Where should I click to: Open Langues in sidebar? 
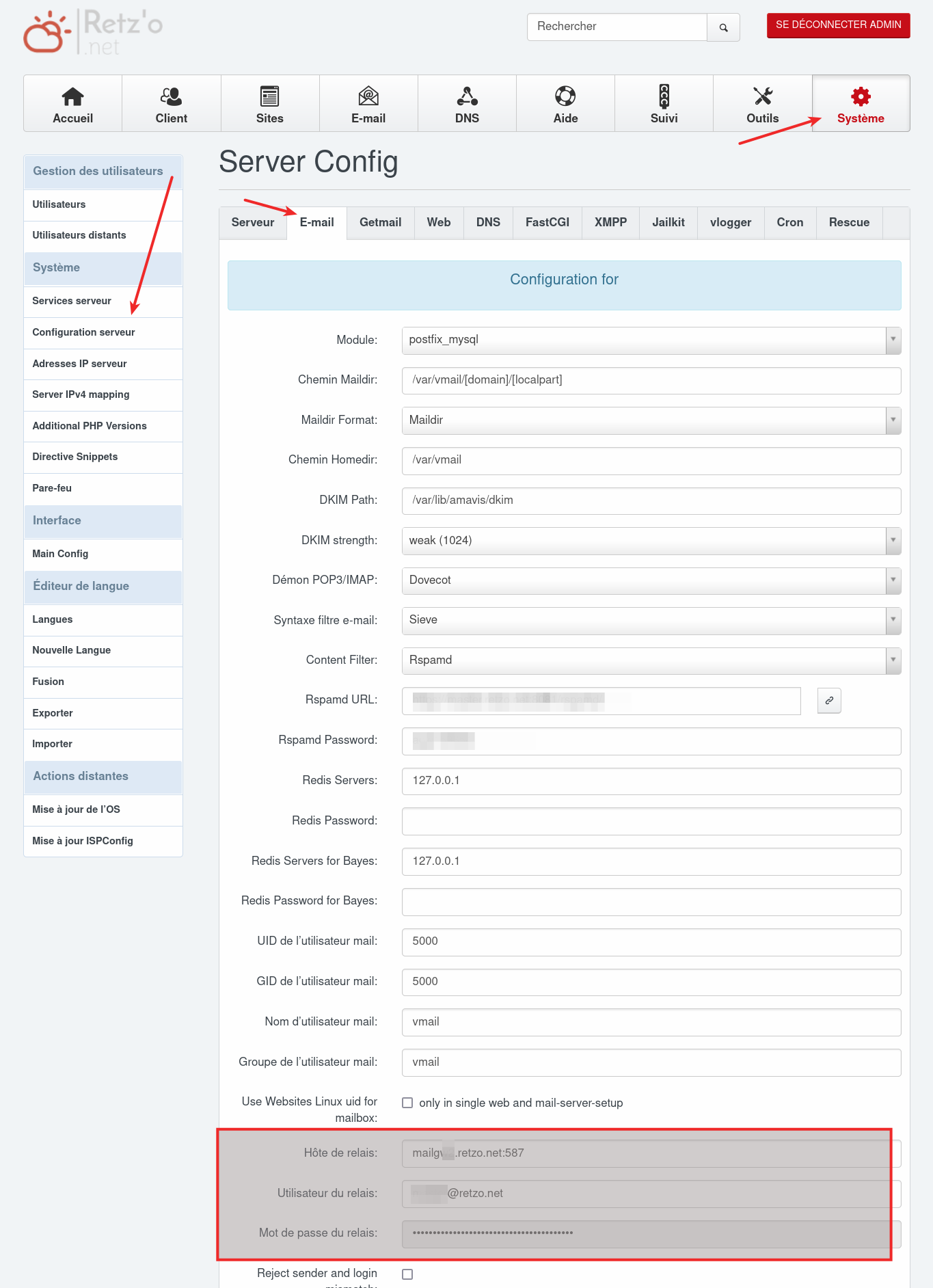(x=103, y=620)
